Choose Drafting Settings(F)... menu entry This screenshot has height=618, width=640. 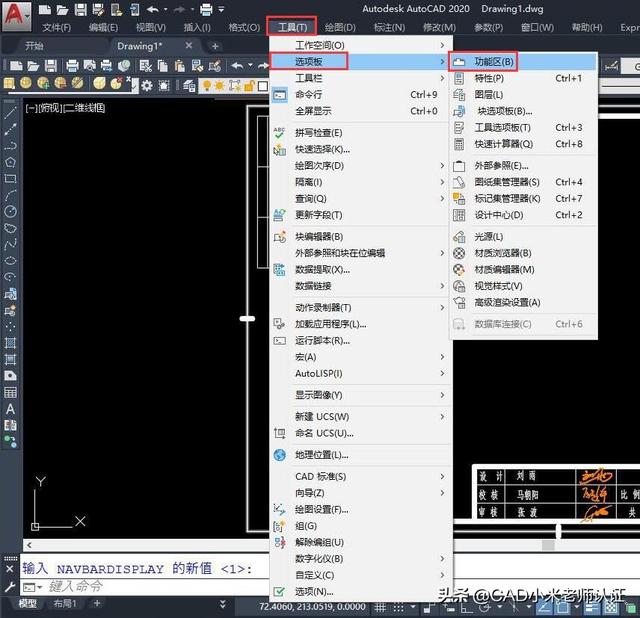click(322, 509)
